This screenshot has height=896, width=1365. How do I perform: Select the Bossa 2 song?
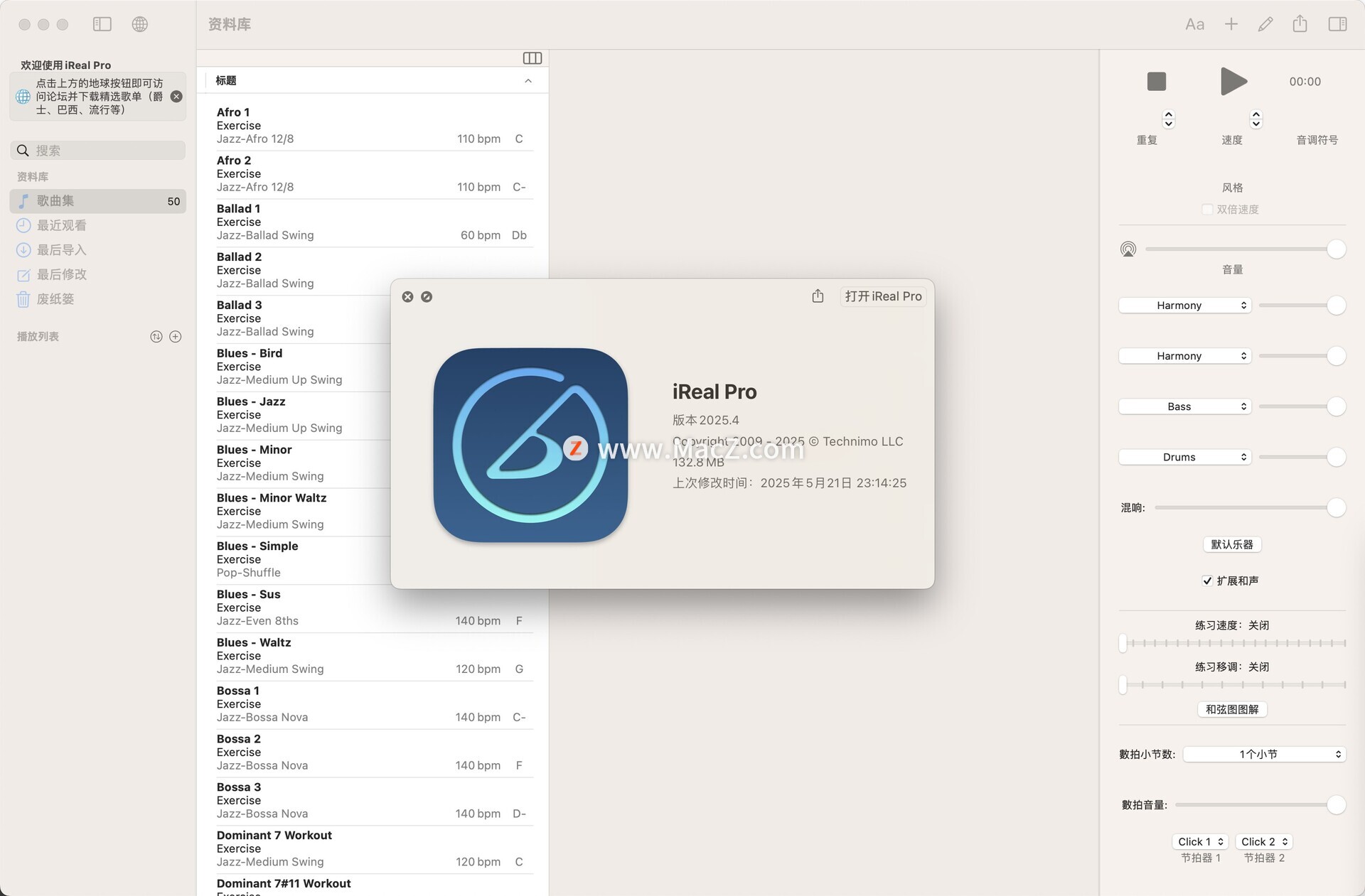pyautogui.click(x=373, y=752)
